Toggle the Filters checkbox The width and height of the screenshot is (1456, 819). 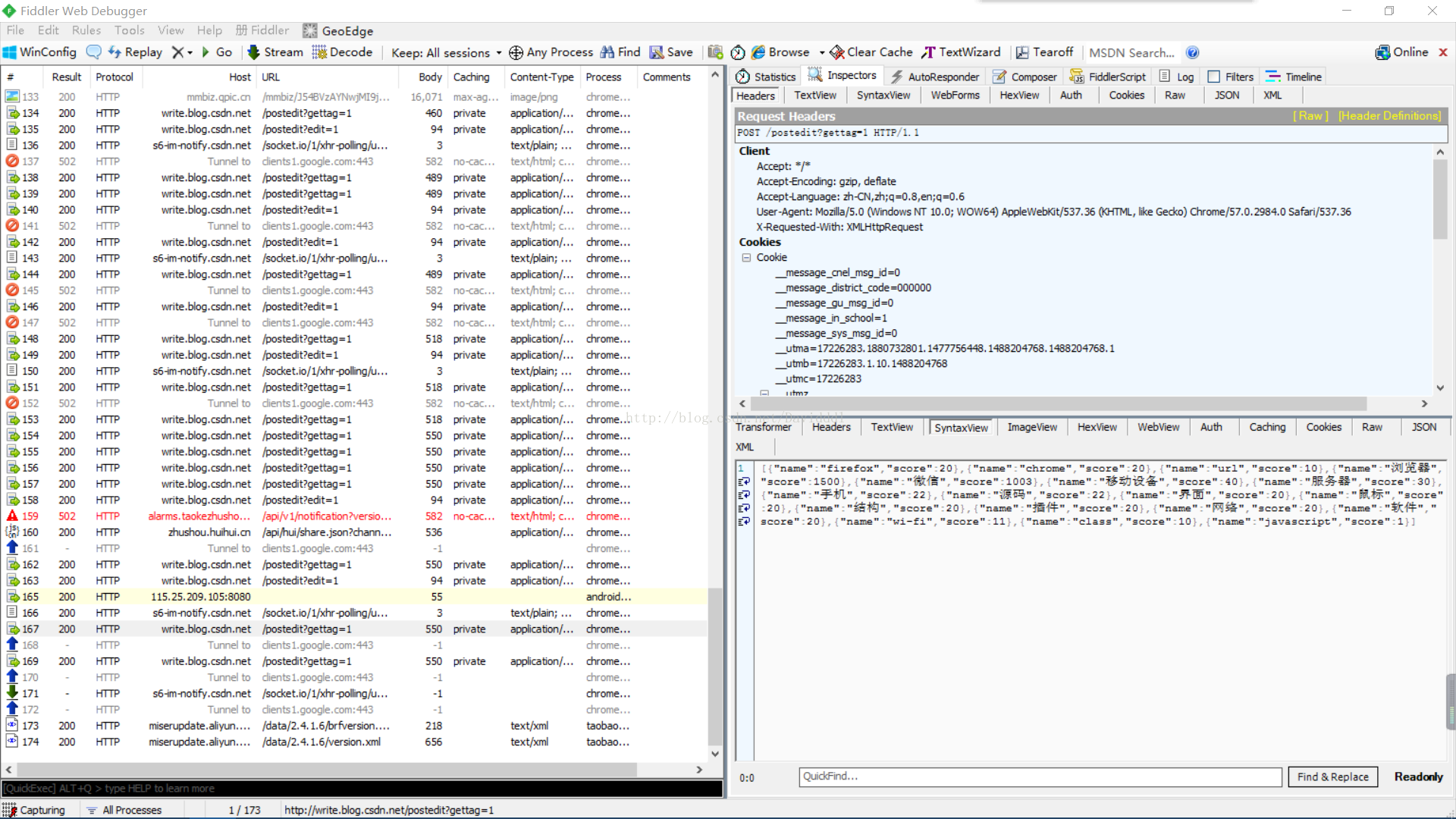click(1214, 77)
